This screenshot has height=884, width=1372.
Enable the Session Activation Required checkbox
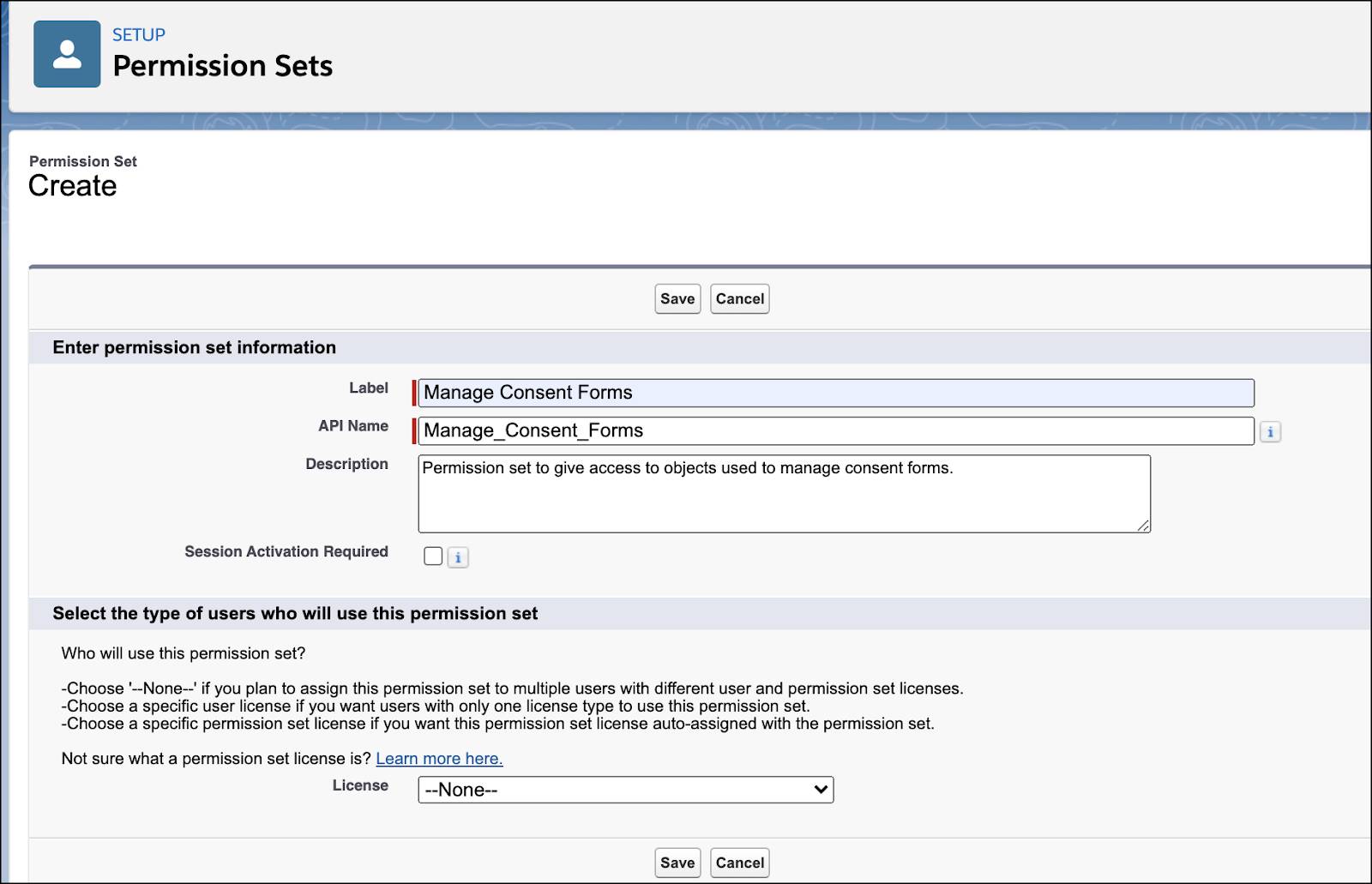tap(433, 556)
